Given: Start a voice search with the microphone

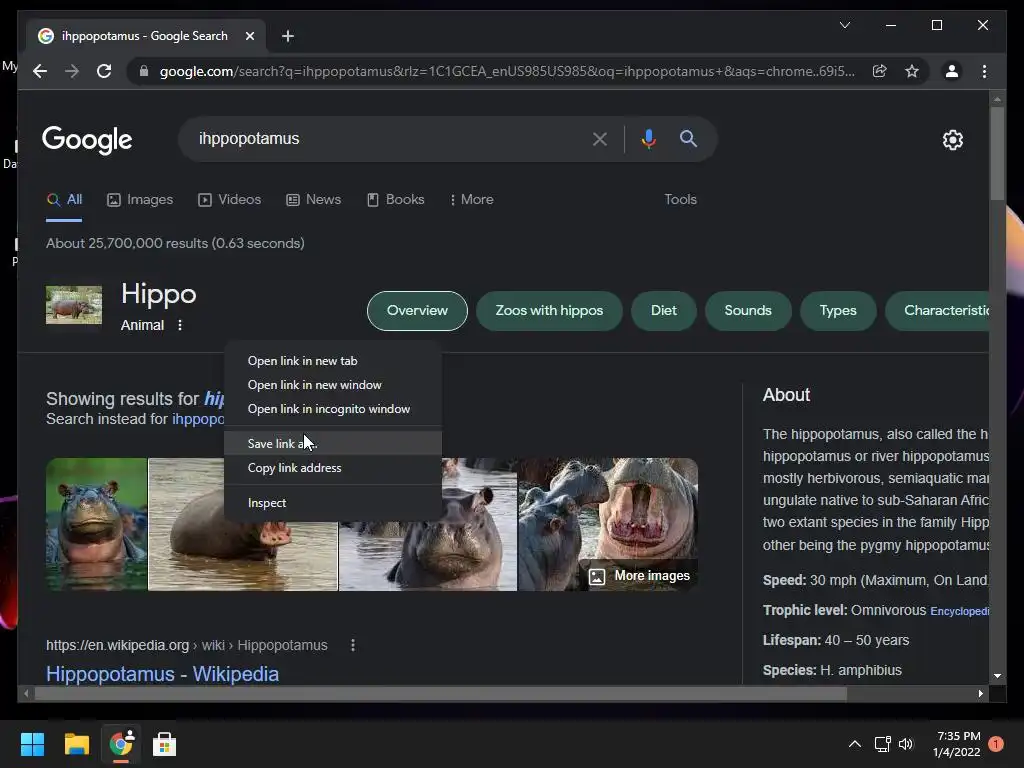Looking at the screenshot, I should [x=648, y=138].
